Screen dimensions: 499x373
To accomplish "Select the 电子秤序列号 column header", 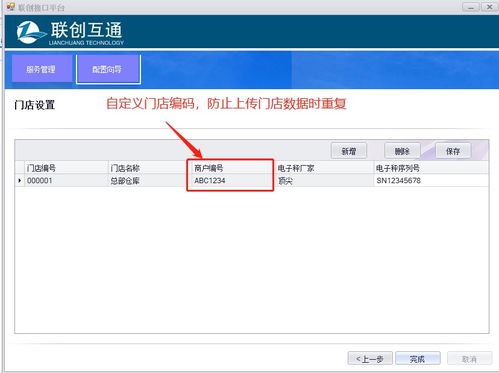I will 431,168.
